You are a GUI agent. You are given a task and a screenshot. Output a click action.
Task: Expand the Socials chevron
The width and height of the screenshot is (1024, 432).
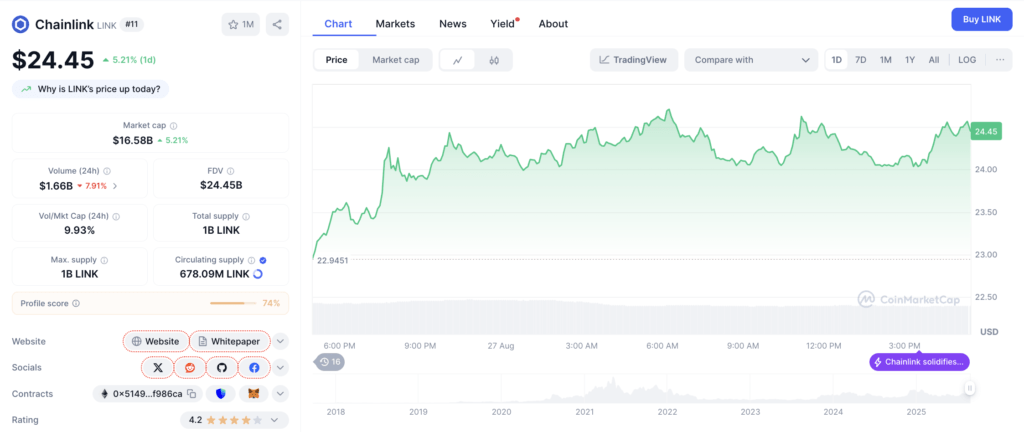pos(280,367)
